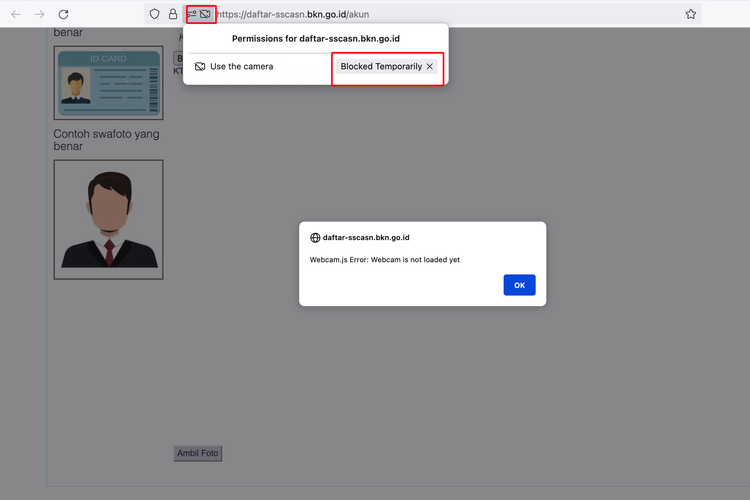This screenshot has width=750, height=500.
Task: Click the Webcam.js Error message text
Action: [385, 259]
